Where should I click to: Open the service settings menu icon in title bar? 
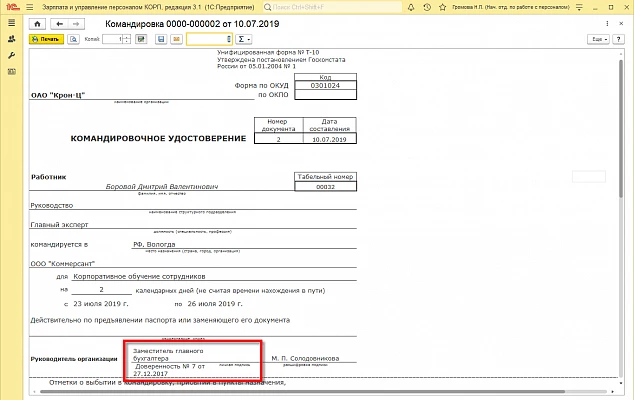click(x=579, y=7)
